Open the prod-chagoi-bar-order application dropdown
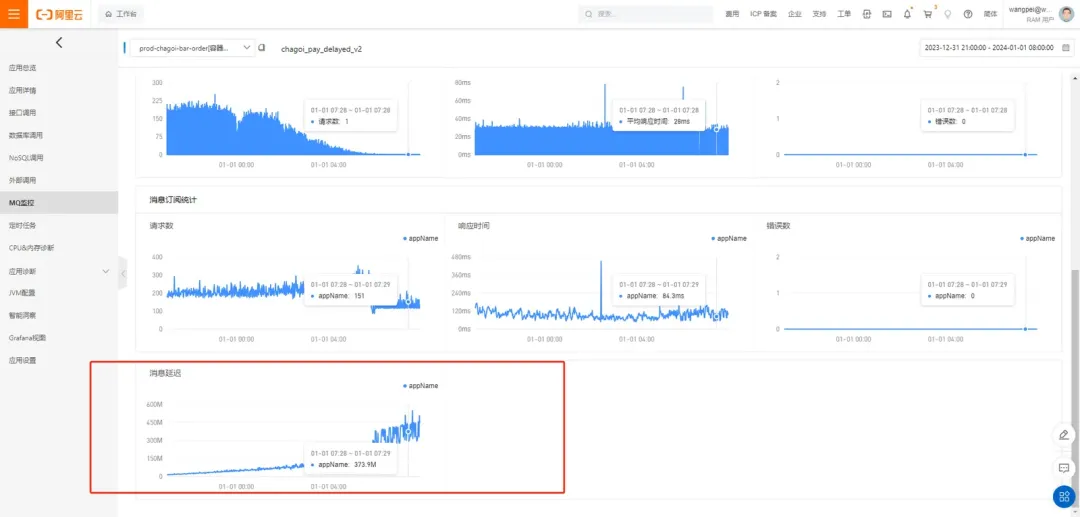Image resolution: width=1080 pixels, height=517 pixels. click(x=192, y=48)
